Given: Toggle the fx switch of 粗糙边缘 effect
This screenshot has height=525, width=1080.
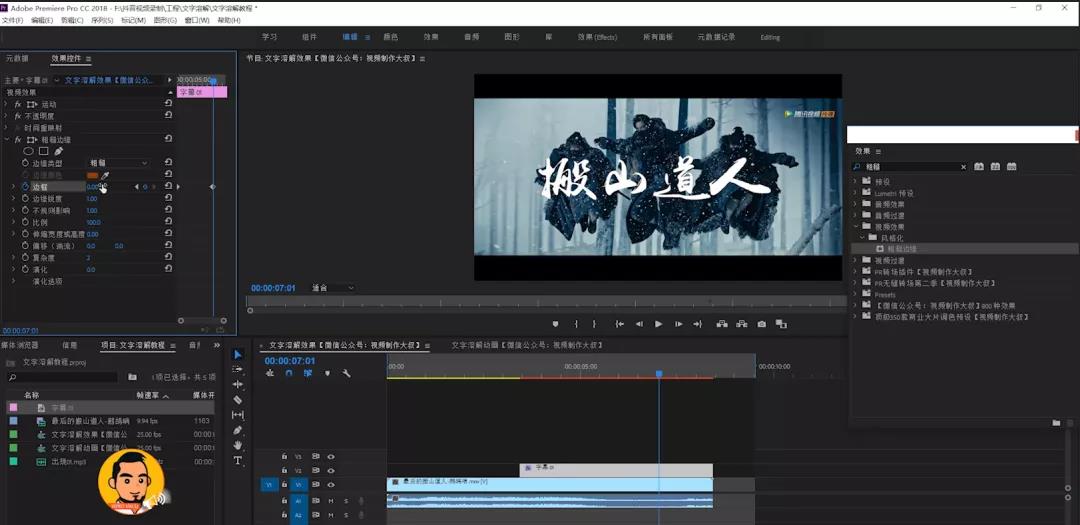Looking at the screenshot, I should (x=18, y=139).
